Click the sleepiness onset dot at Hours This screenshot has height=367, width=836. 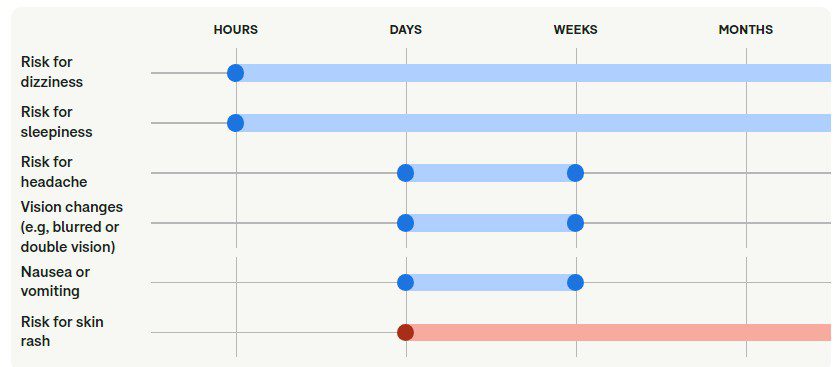[x=236, y=123]
